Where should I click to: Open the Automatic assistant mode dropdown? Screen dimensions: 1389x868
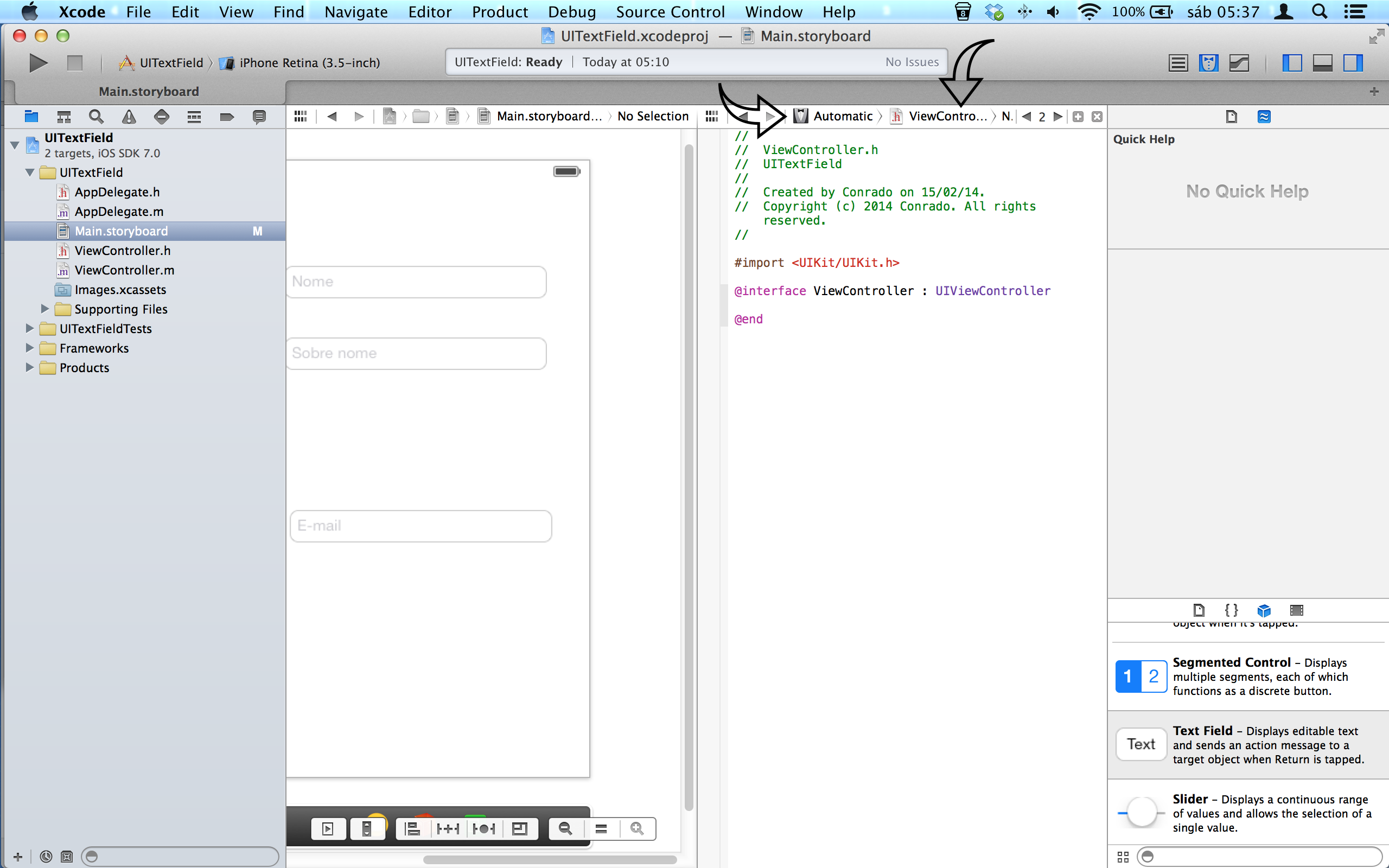click(833, 117)
